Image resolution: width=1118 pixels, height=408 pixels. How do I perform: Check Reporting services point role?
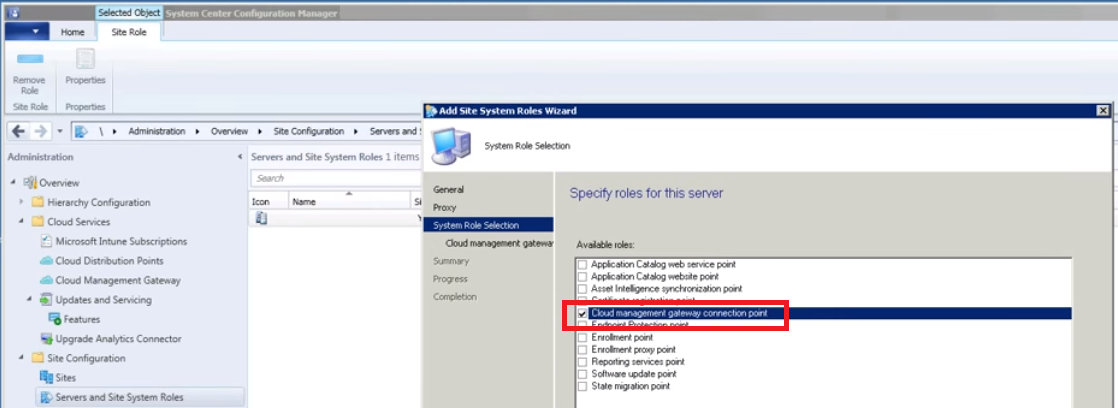click(582, 362)
